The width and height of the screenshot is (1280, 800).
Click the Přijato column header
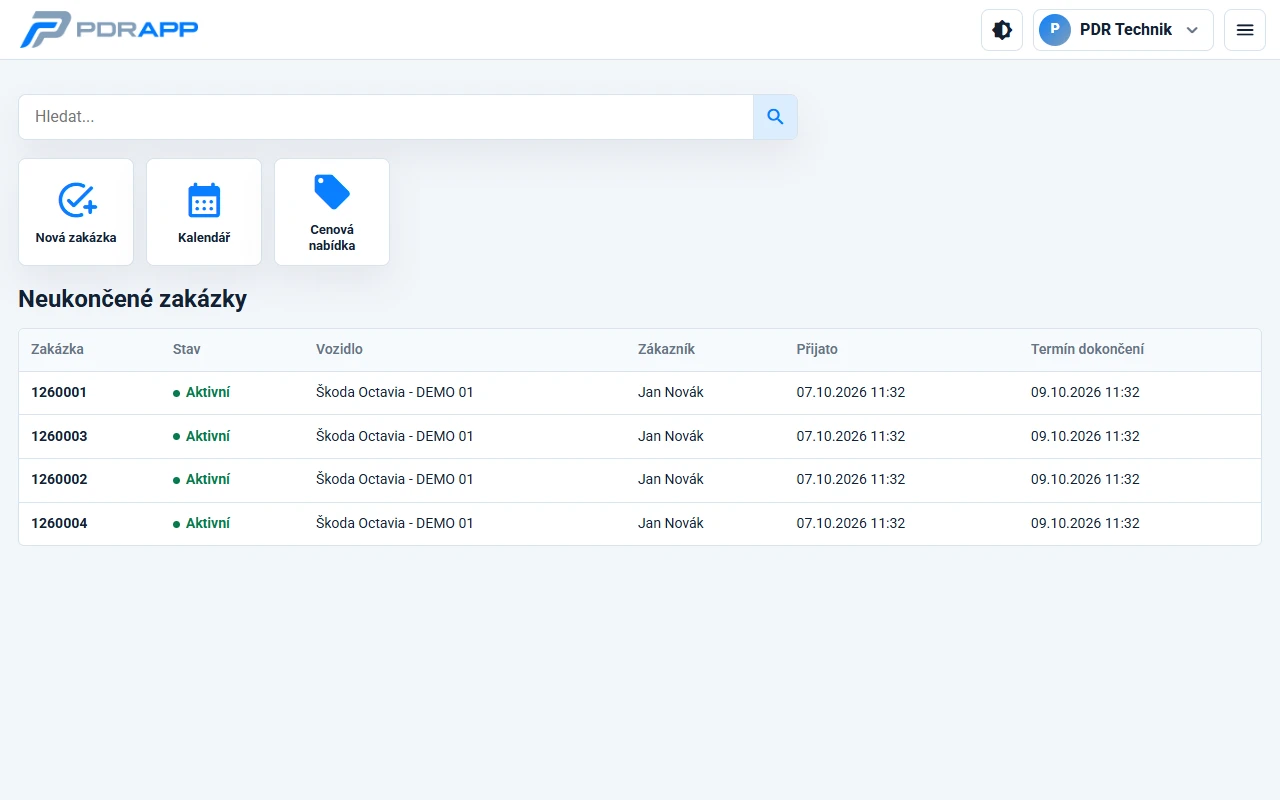(817, 350)
